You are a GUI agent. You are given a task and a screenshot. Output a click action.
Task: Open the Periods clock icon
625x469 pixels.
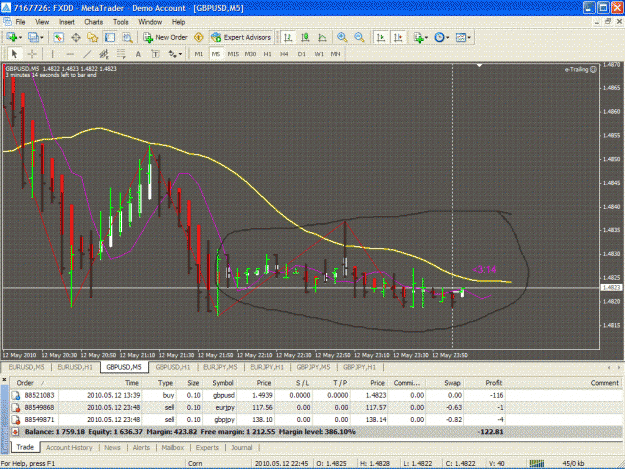click(x=439, y=37)
